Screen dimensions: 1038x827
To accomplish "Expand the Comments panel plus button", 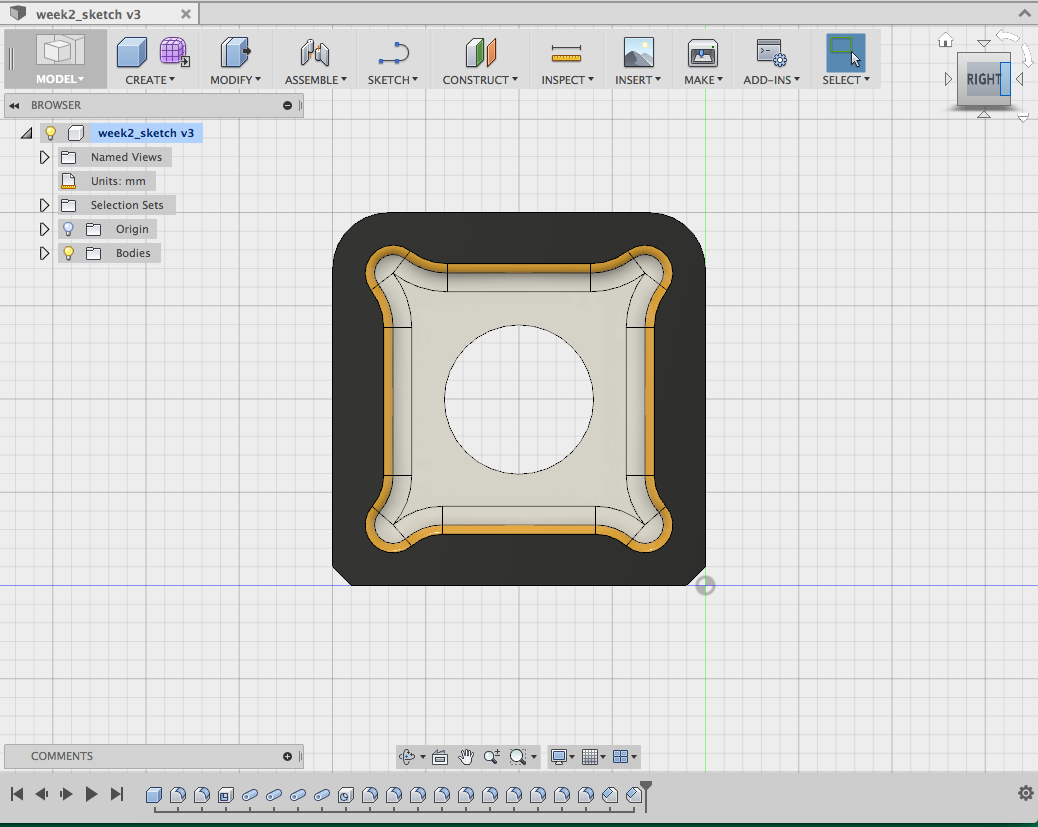I will [287, 756].
